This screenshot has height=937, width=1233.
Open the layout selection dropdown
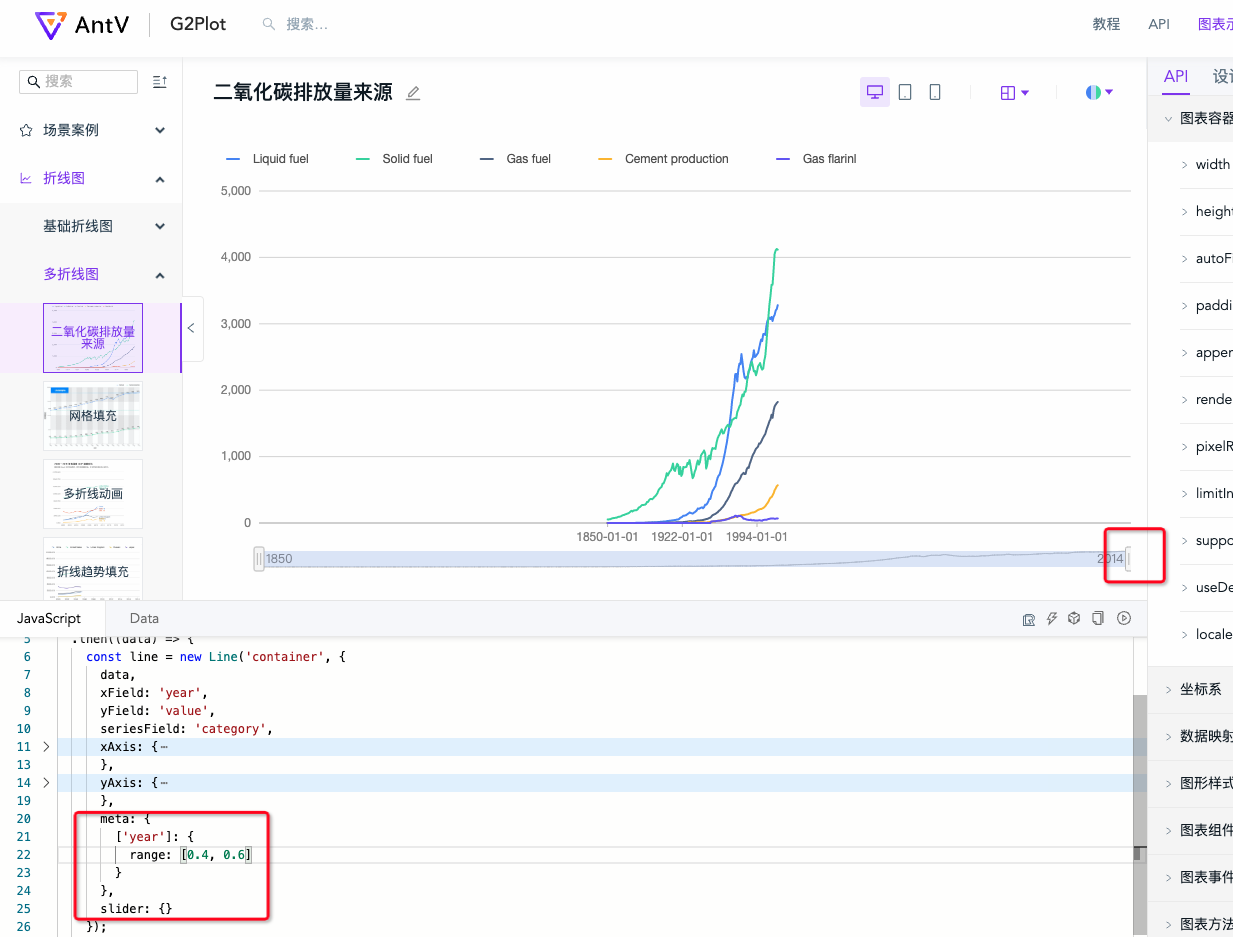pyautogui.click(x=1014, y=91)
